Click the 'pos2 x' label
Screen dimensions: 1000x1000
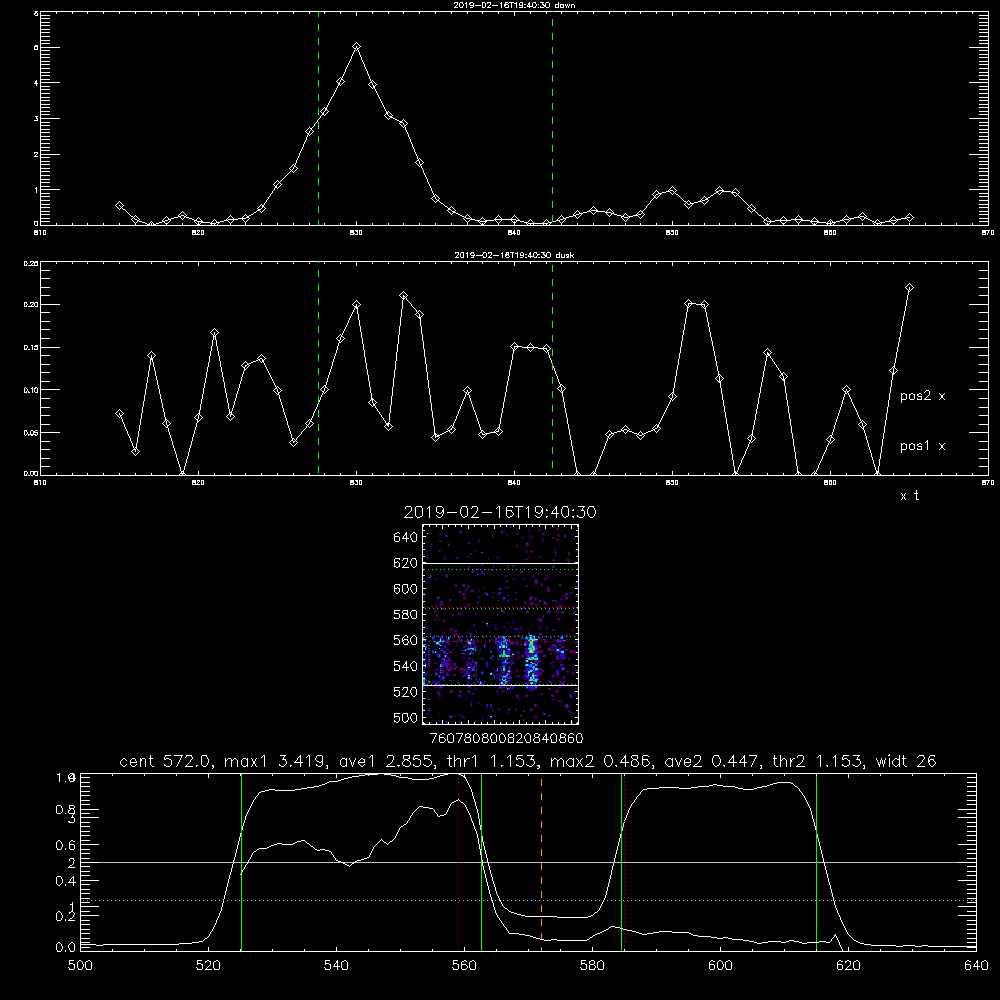pos(922,396)
